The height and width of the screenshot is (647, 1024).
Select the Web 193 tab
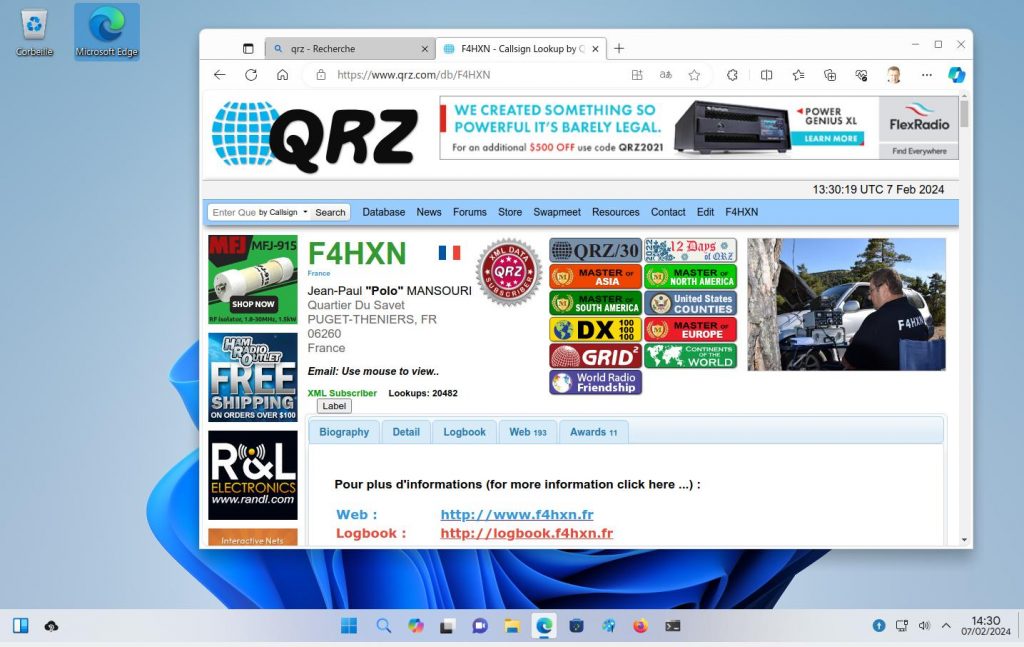coord(528,432)
